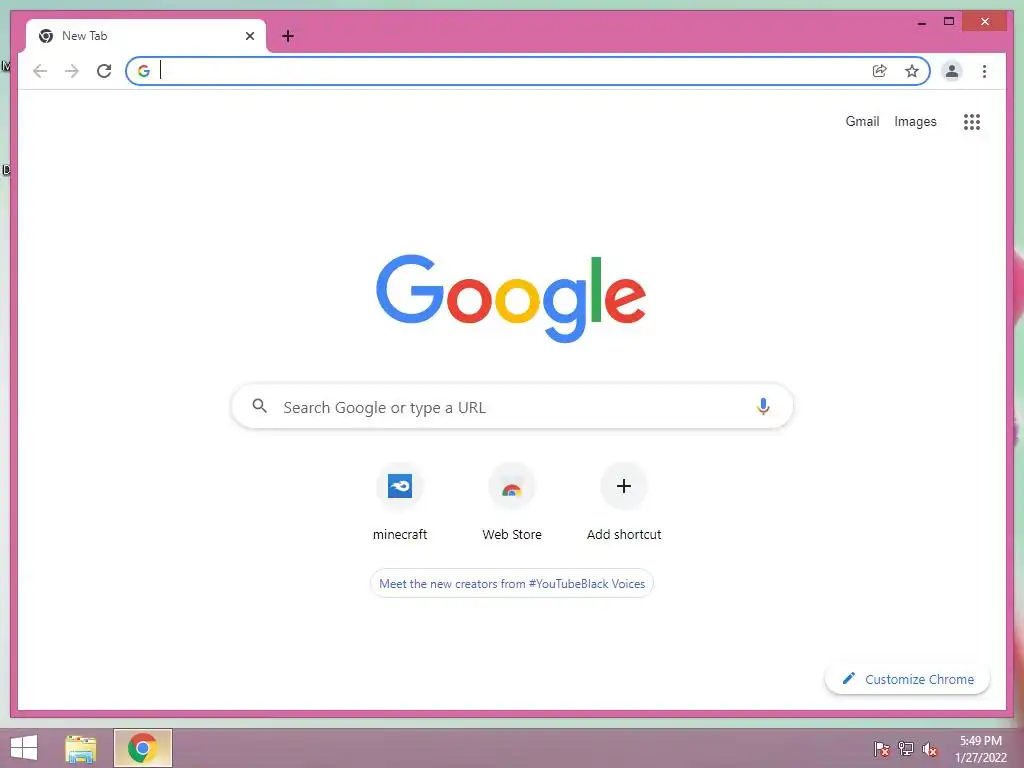This screenshot has width=1024, height=768.
Task: Open the profile avatar menu
Action: tap(952, 71)
